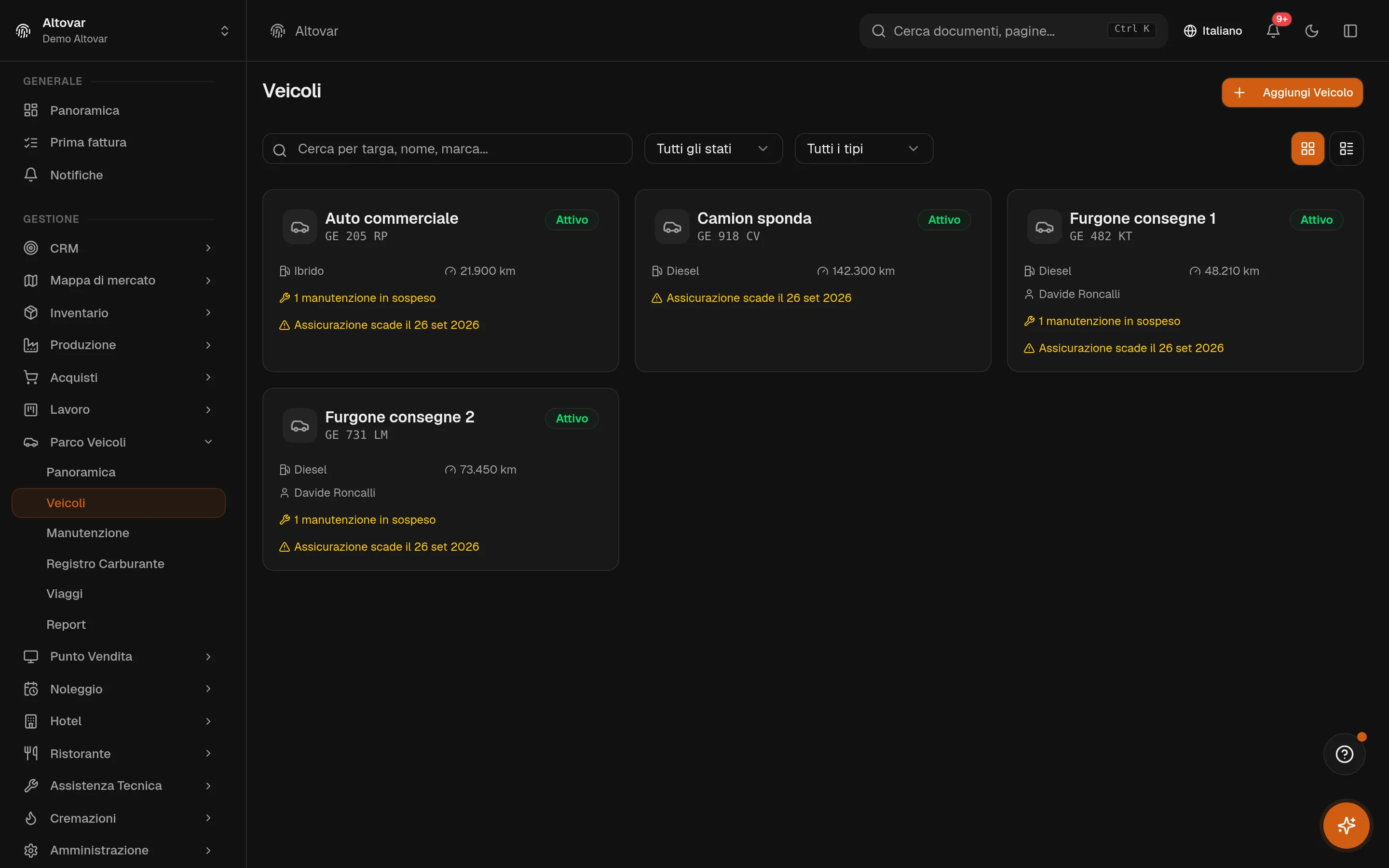Click the Punto Vendita monitor icon
Screen dimensions: 1389x868
click(31, 656)
